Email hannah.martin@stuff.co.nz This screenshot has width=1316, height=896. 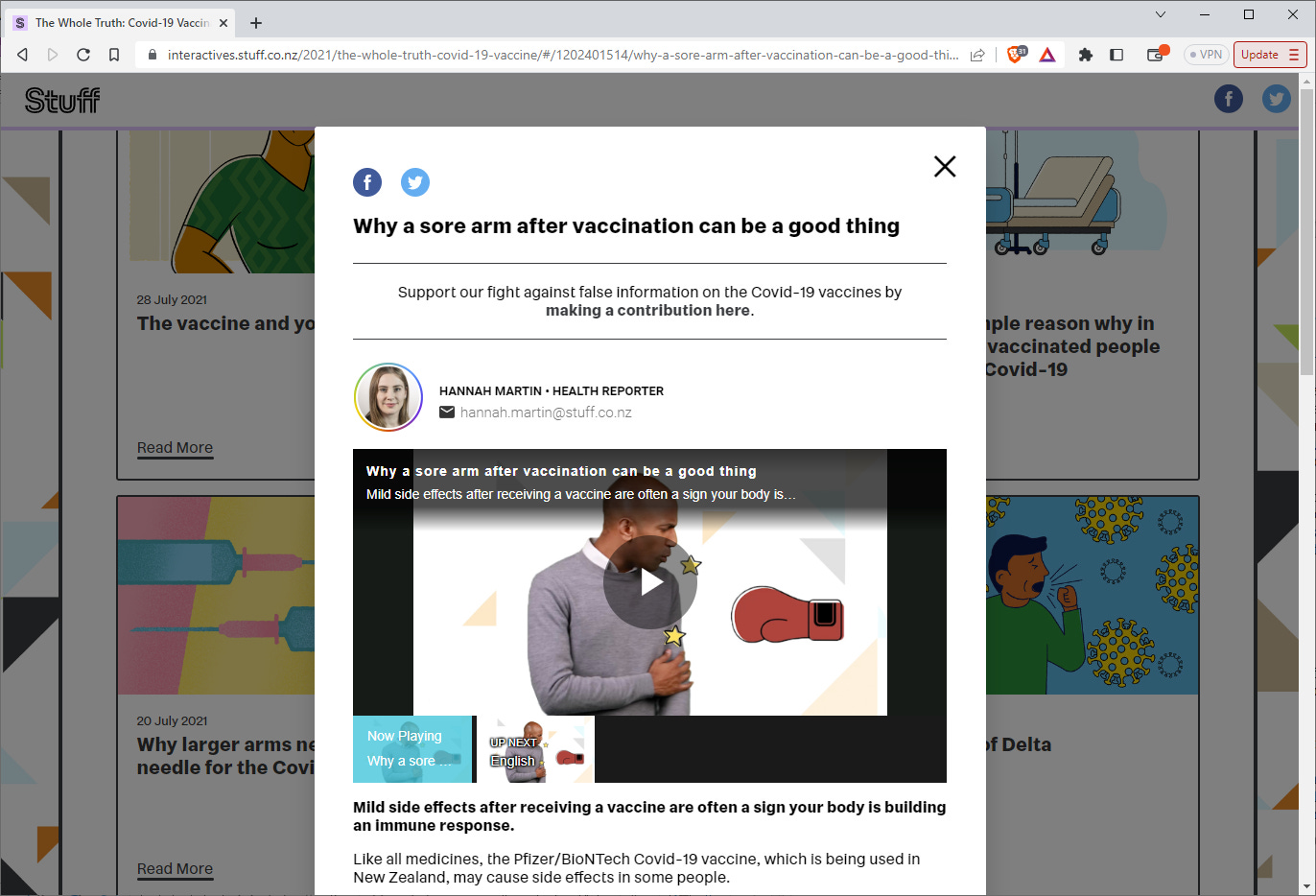pyautogui.click(x=546, y=413)
